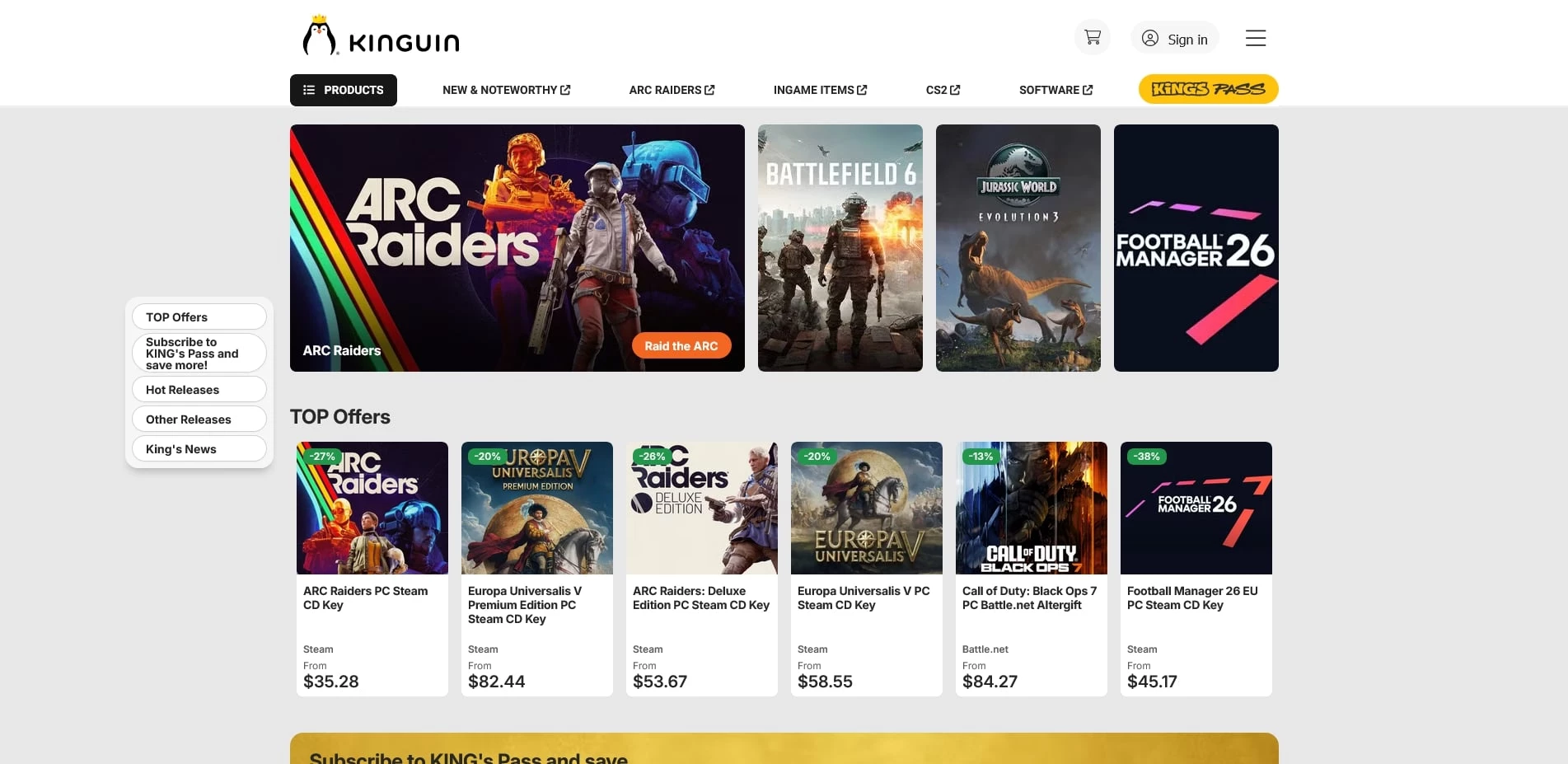Viewport: 1568px width, 764px height.
Task: Click the Sign in button
Action: tap(1174, 39)
